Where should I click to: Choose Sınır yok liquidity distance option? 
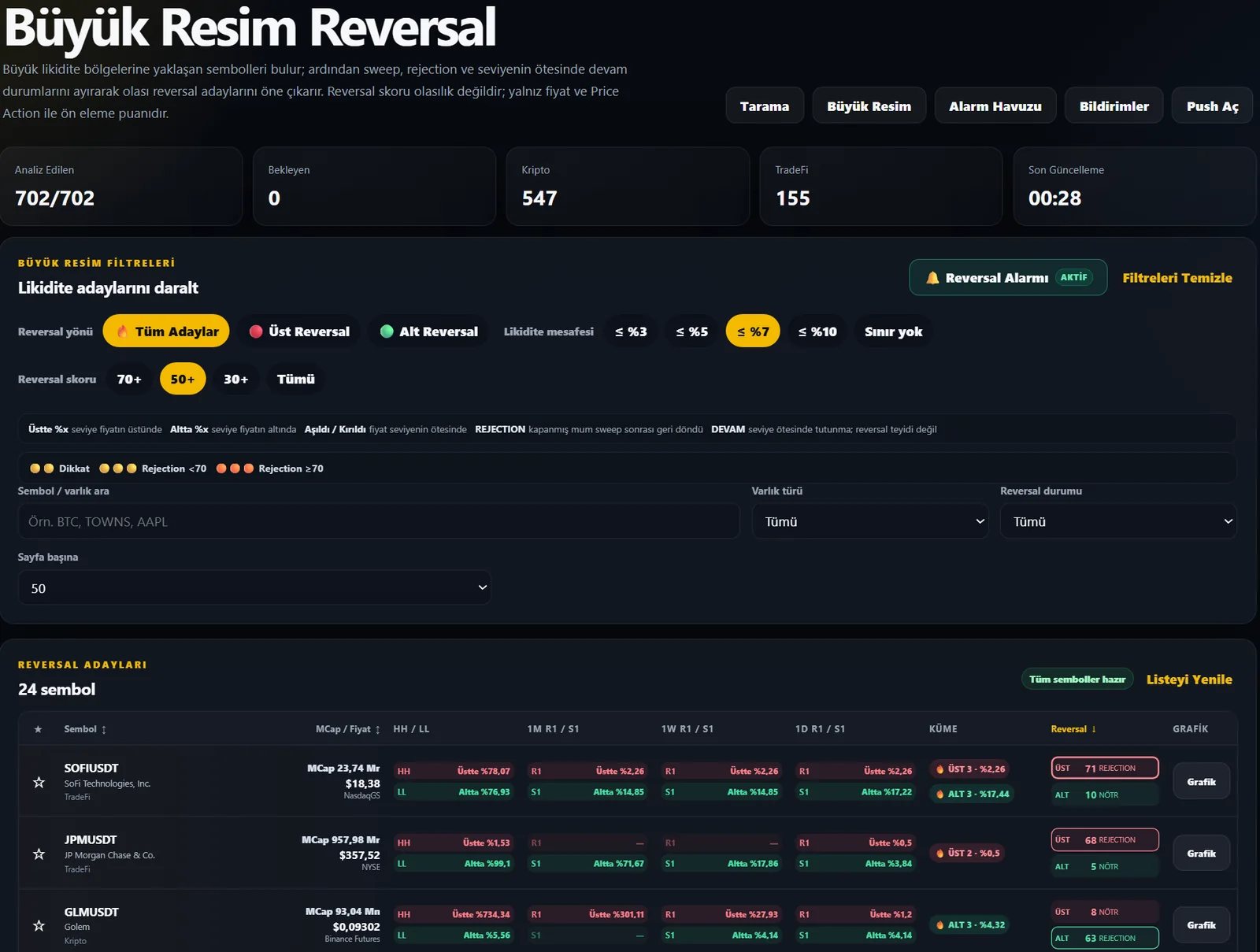893,332
